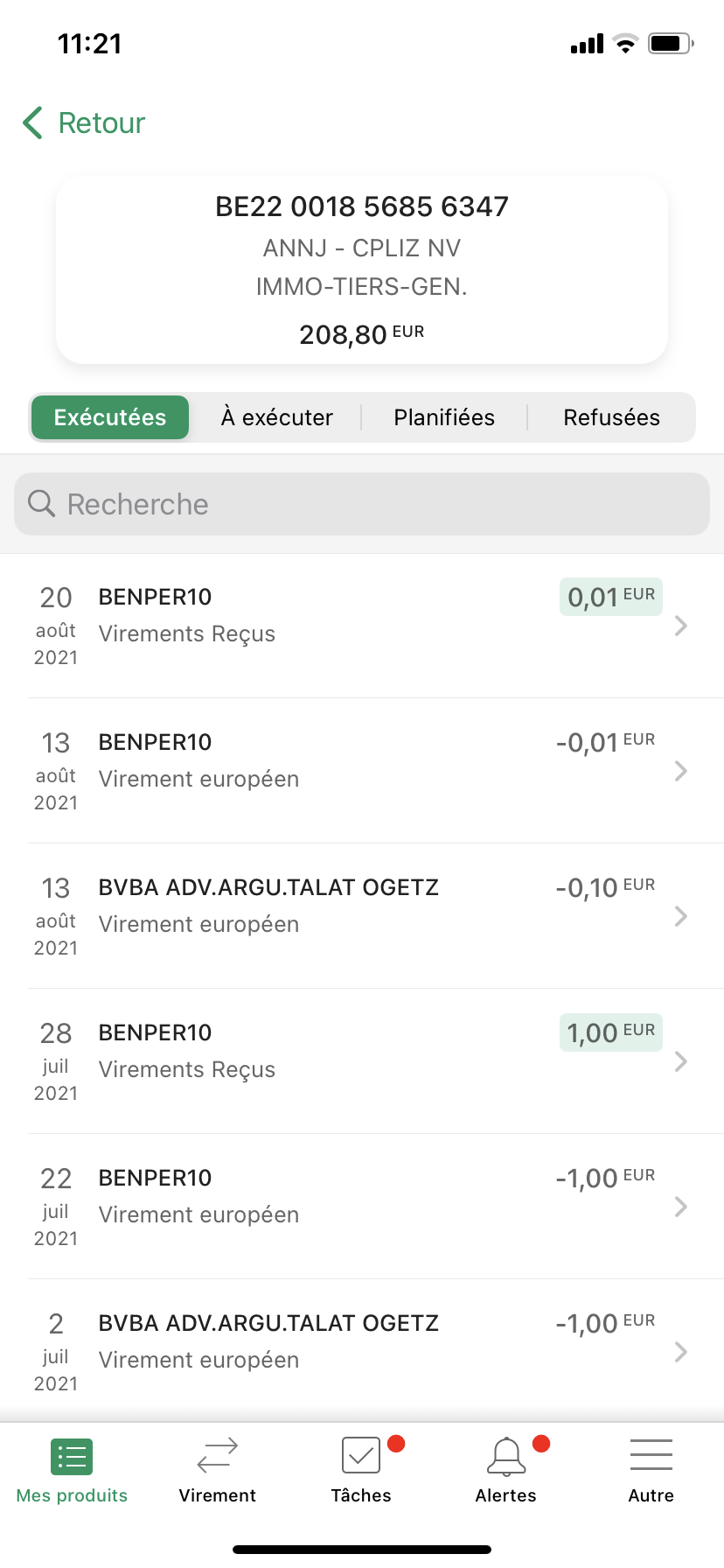
Task: Open the BE22 0018 5685 6347 account card
Action: click(x=362, y=270)
